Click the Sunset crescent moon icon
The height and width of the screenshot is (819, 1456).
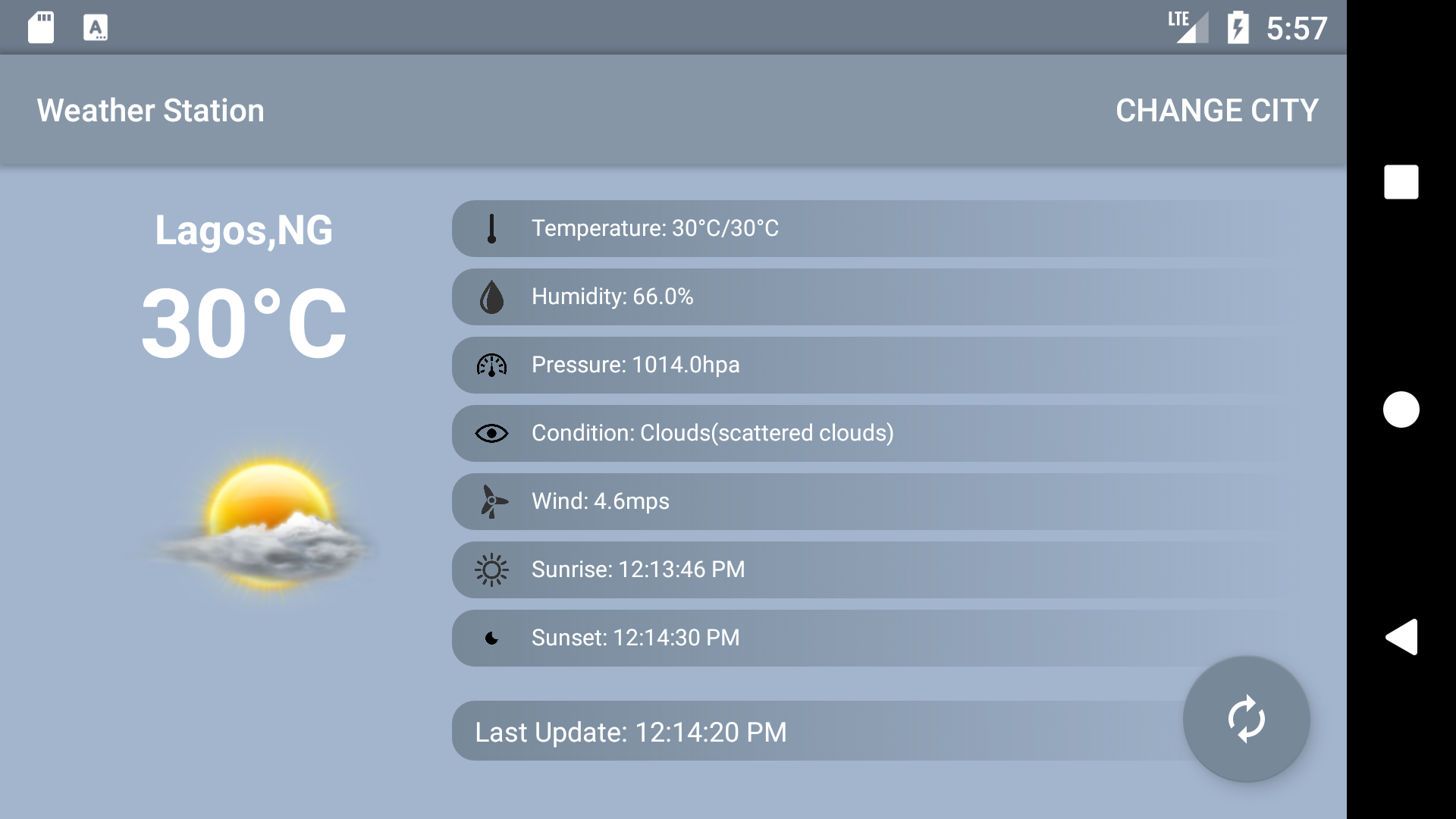click(491, 638)
